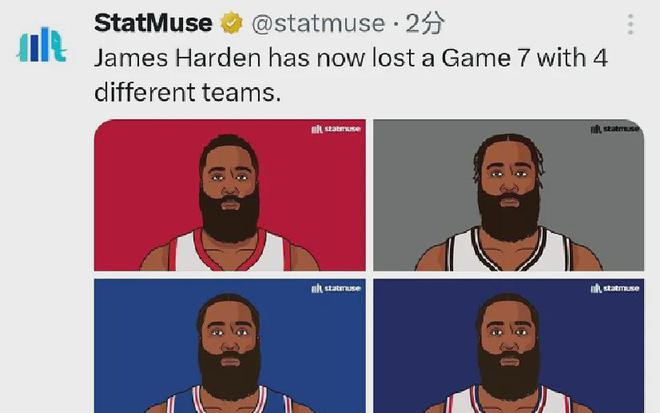Open the navy Clippers jersey Harden image
Image resolution: width=660 pixels, height=413 pixels.
pos(508,346)
